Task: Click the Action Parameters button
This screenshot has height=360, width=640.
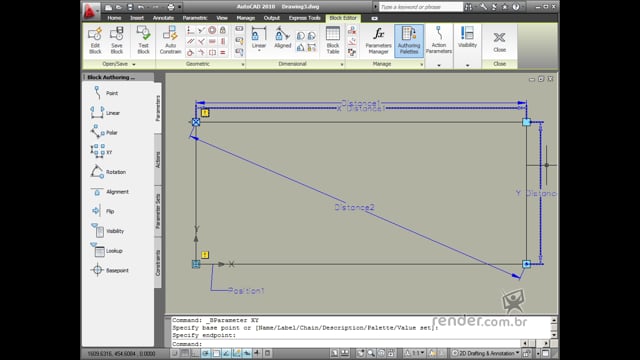Action: pos(439,40)
